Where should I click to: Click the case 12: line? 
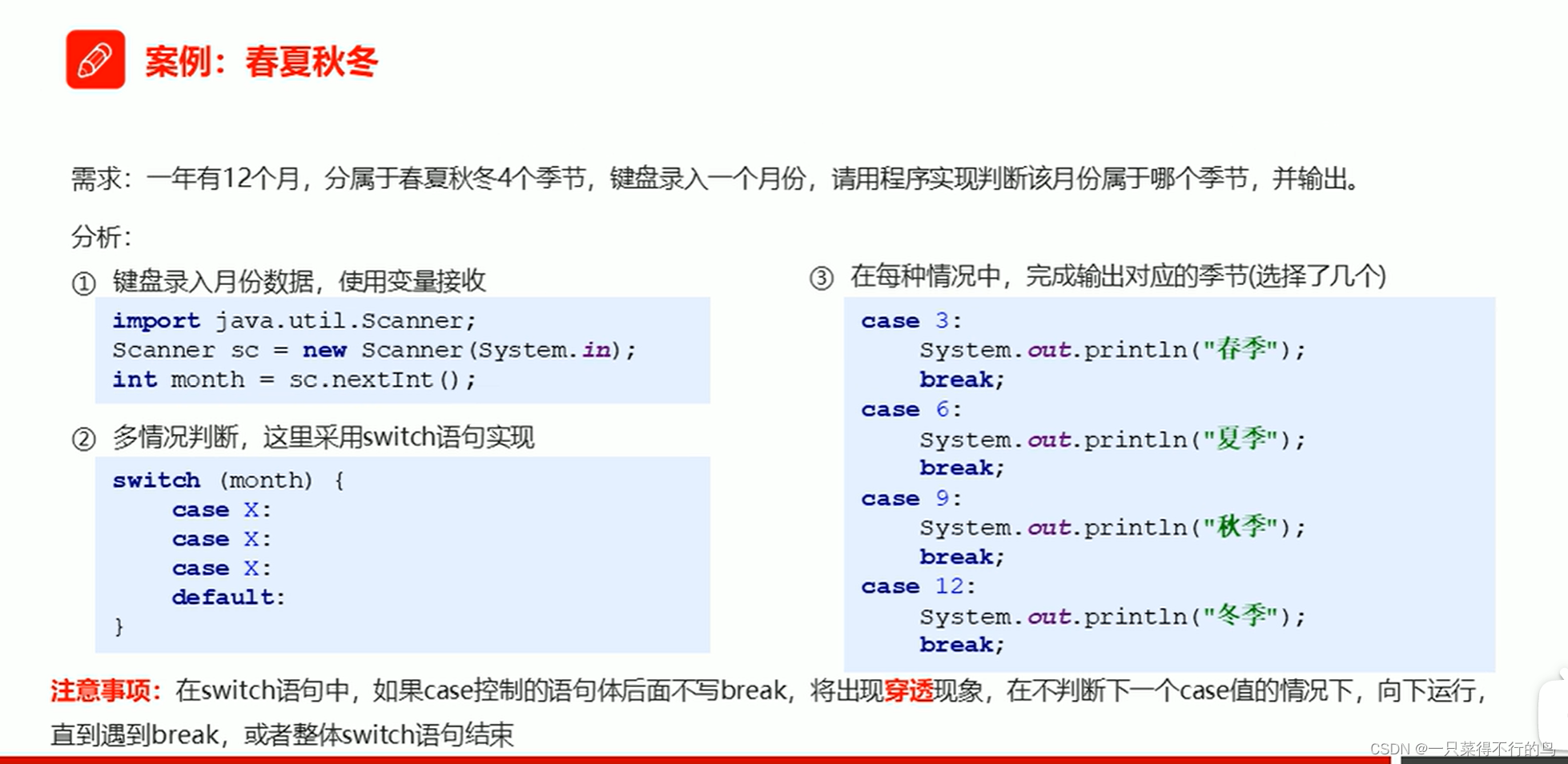point(919,587)
